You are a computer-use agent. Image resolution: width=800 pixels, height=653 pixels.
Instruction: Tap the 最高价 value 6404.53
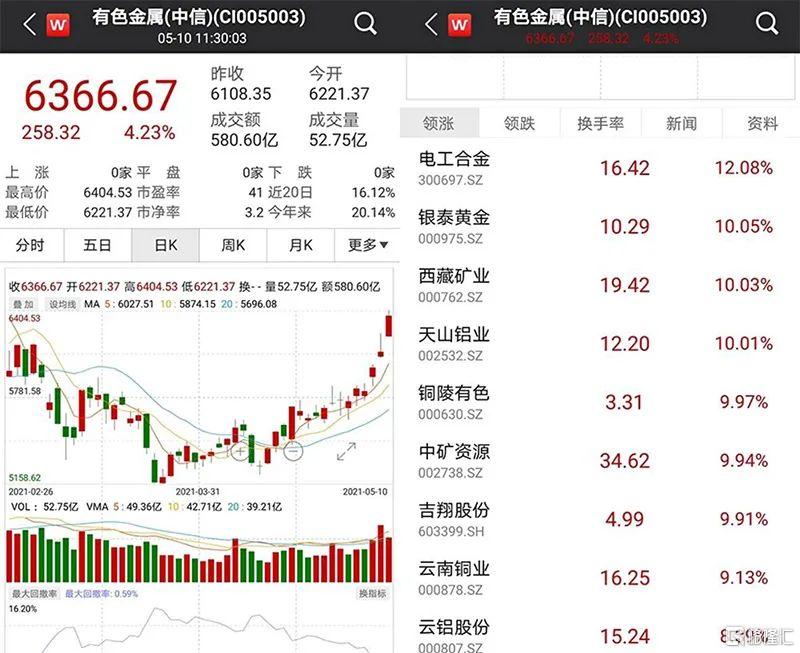pos(108,192)
